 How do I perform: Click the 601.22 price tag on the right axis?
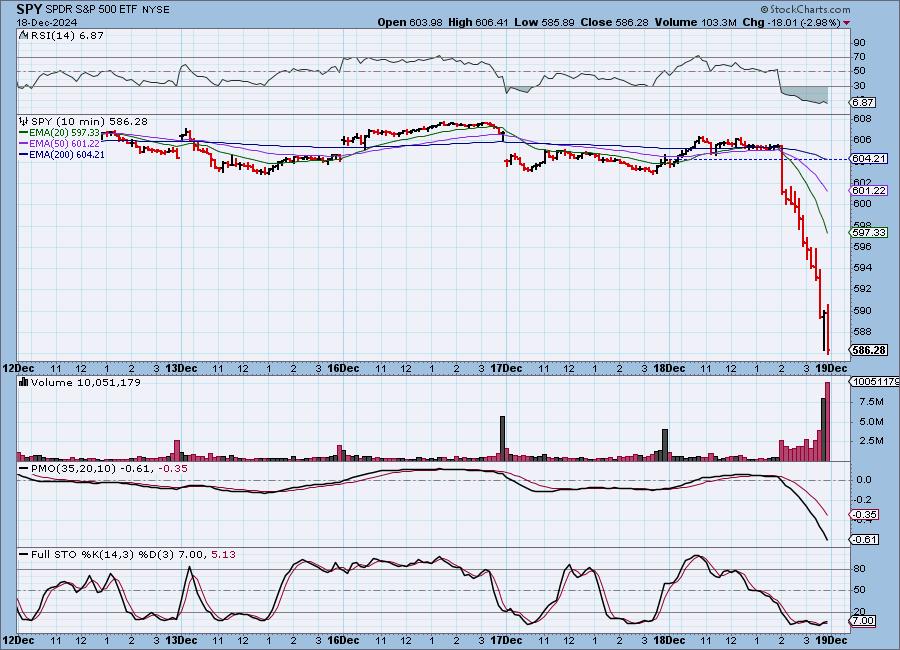(x=870, y=190)
